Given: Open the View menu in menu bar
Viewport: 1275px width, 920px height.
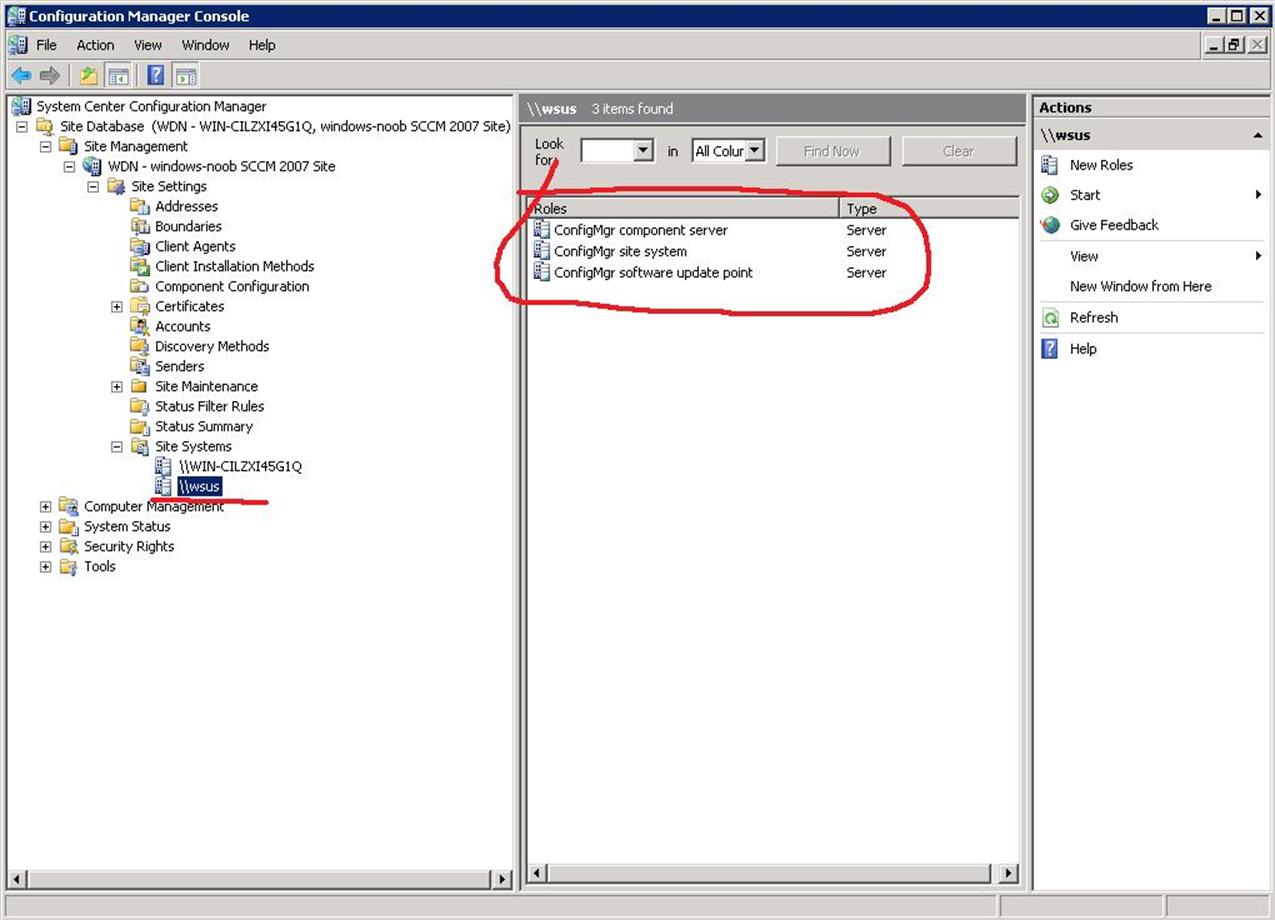Looking at the screenshot, I should [148, 45].
